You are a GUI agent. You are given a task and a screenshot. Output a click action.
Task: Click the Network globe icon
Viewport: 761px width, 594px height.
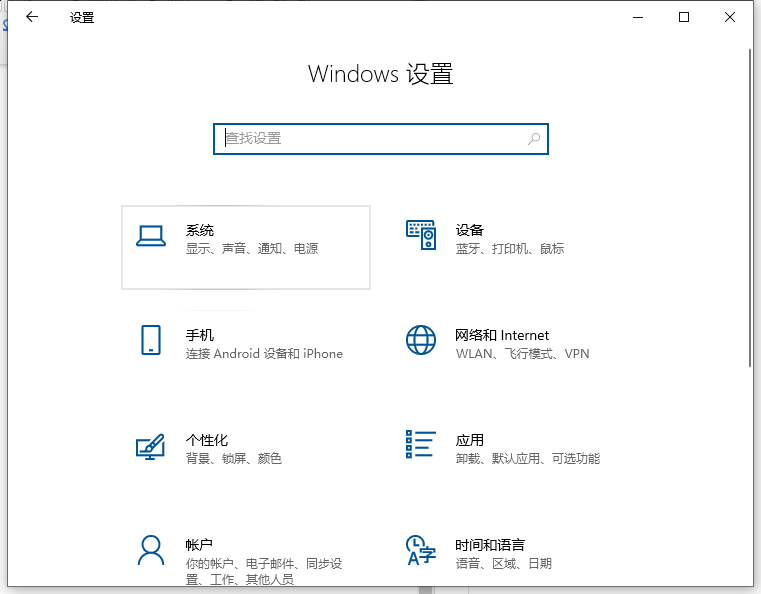tap(421, 340)
